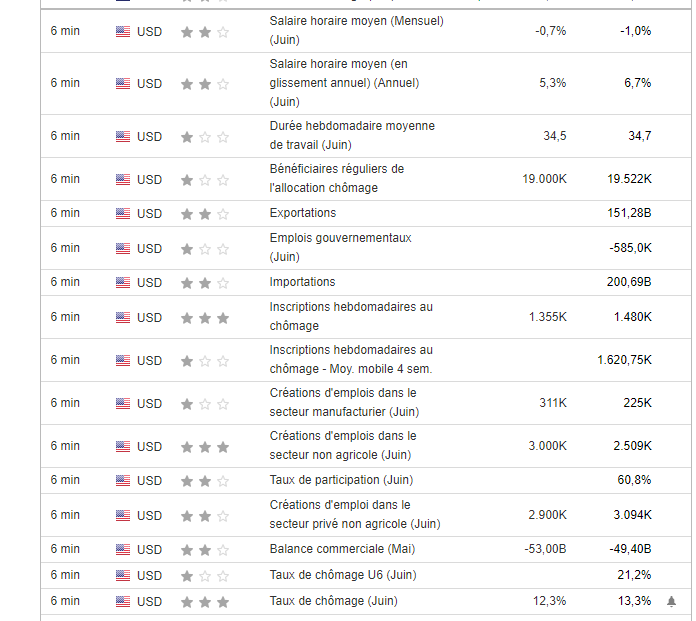Open the Salaire horaire moyen (Mensuel) event
The width and height of the screenshot is (696, 621).
(356, 30)
